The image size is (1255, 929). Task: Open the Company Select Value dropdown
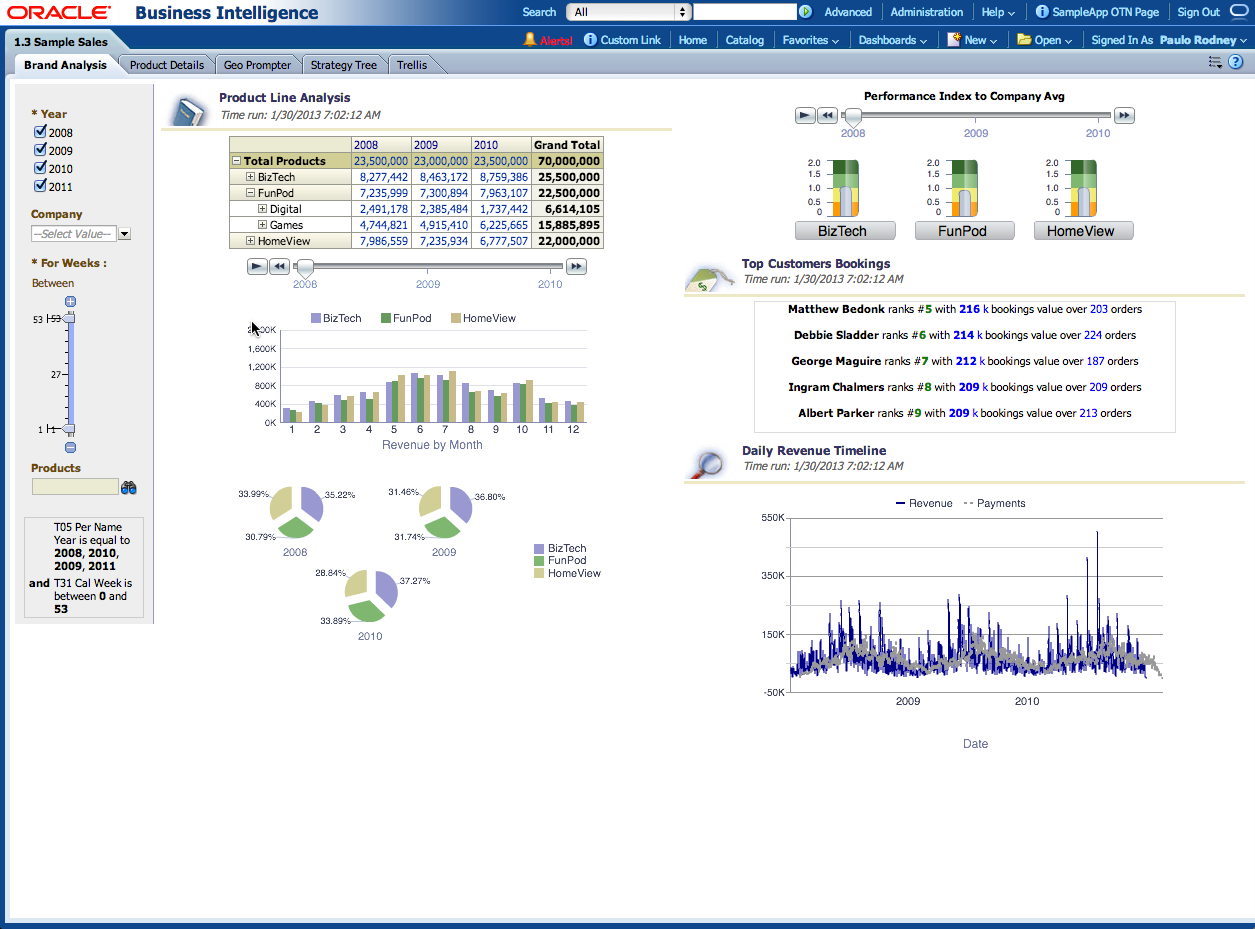coord(124,233)
